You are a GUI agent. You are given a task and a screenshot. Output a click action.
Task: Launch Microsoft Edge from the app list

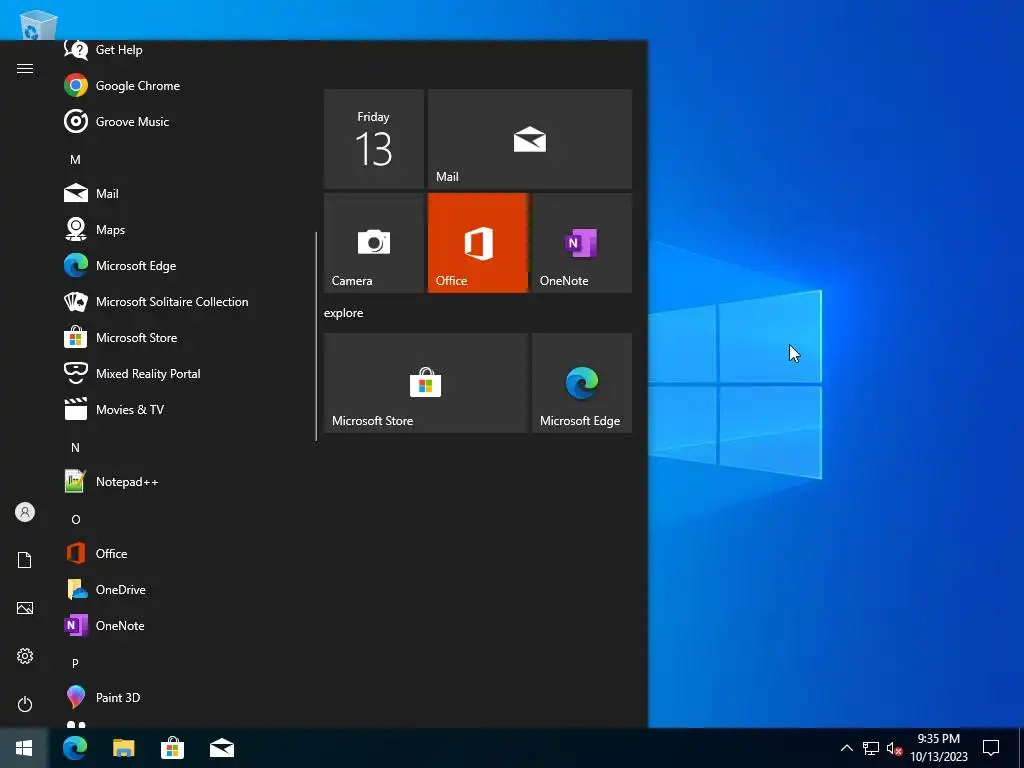(183, 265)
